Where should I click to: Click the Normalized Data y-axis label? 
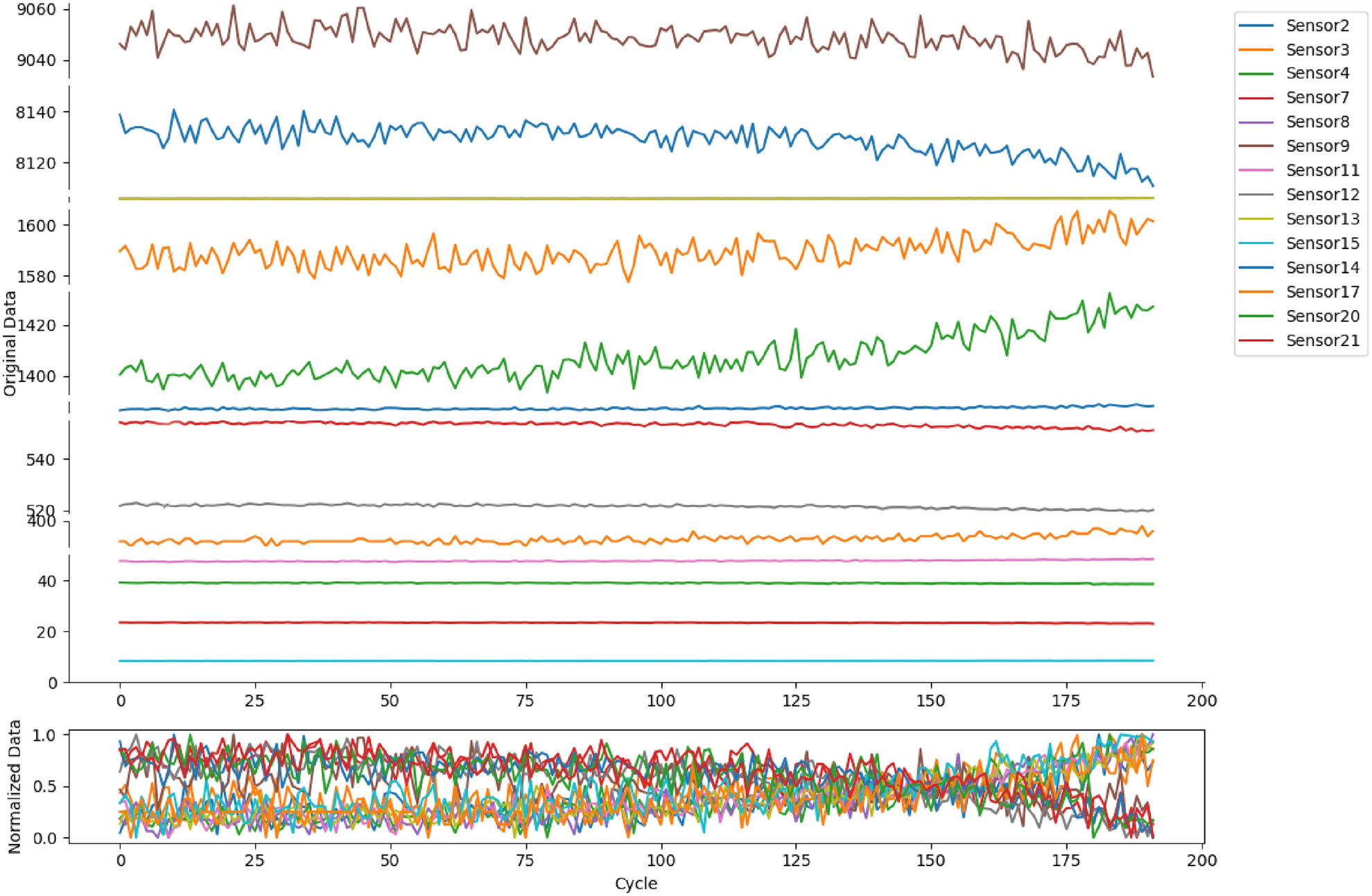pyautogui.click(x=15, y=786)
